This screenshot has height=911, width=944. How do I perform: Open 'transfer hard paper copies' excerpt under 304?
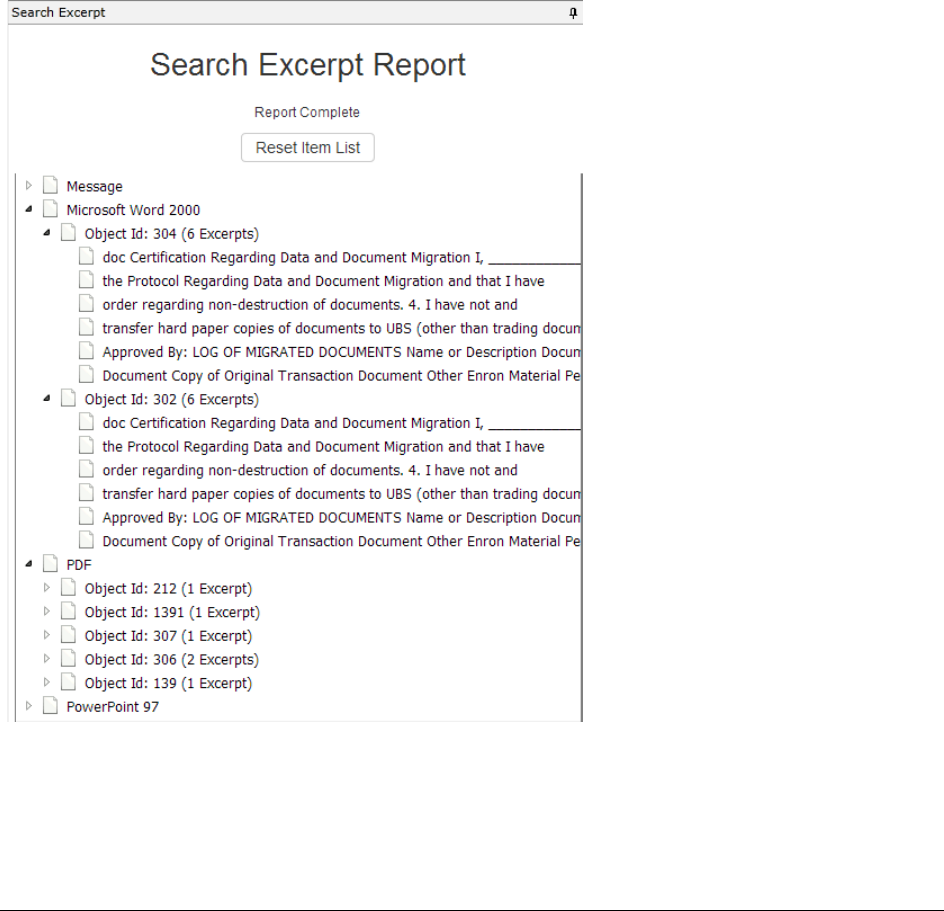pyautogui.click(x=341, y=329)
